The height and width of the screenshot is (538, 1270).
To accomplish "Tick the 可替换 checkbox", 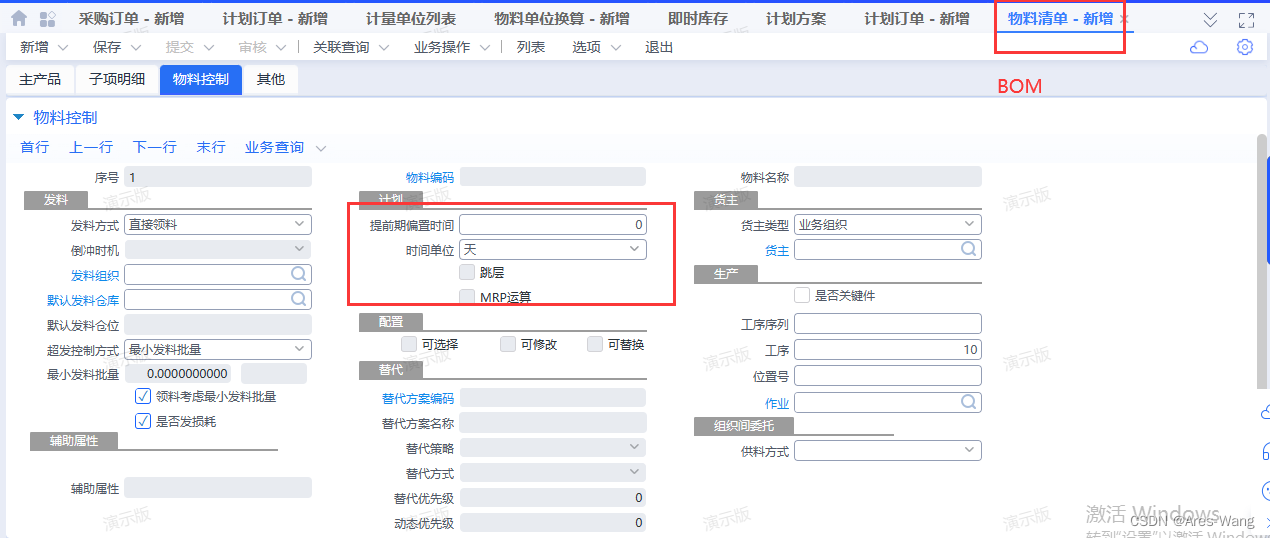I will [595, 344].
